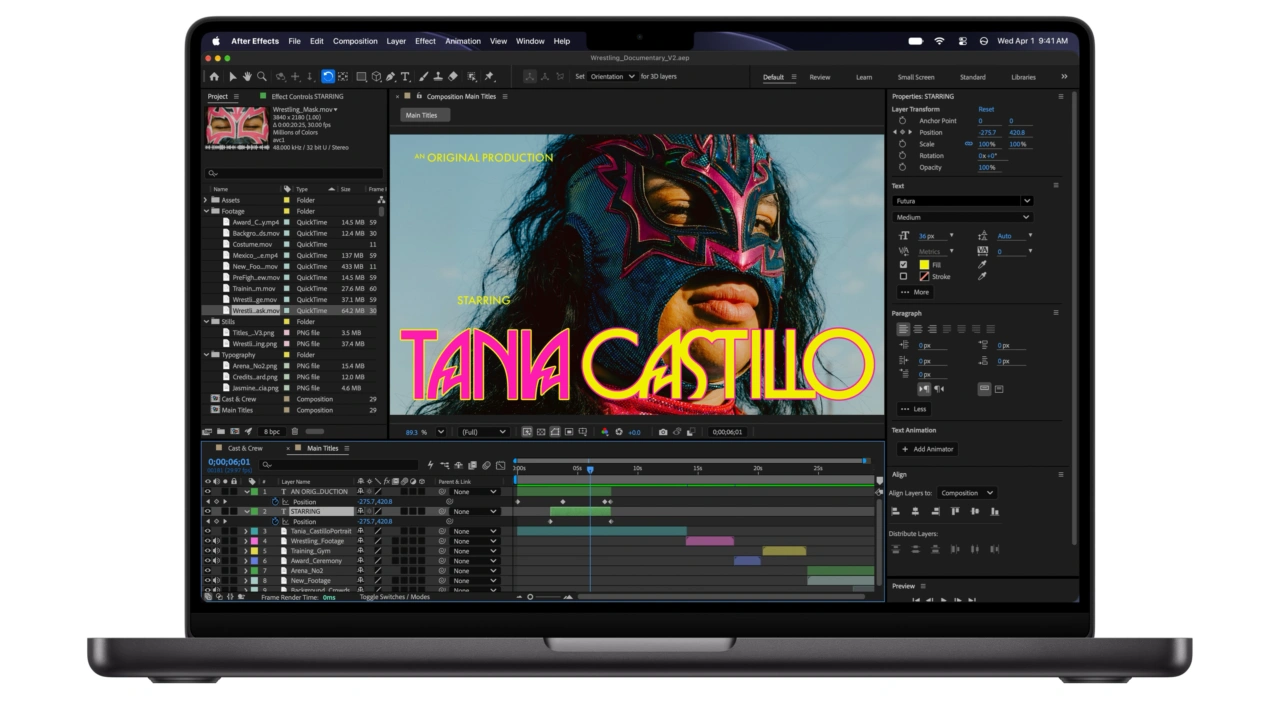Open the Align Layers to Composition dropdown
Image resolution: width=1280 pixels, height=713 pixels.
pos(968,493)
